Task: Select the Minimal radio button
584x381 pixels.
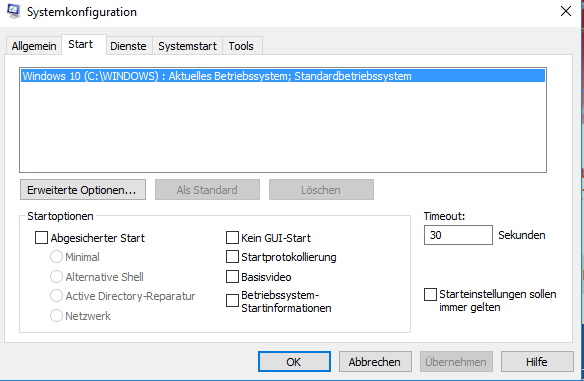Action: 56,257
